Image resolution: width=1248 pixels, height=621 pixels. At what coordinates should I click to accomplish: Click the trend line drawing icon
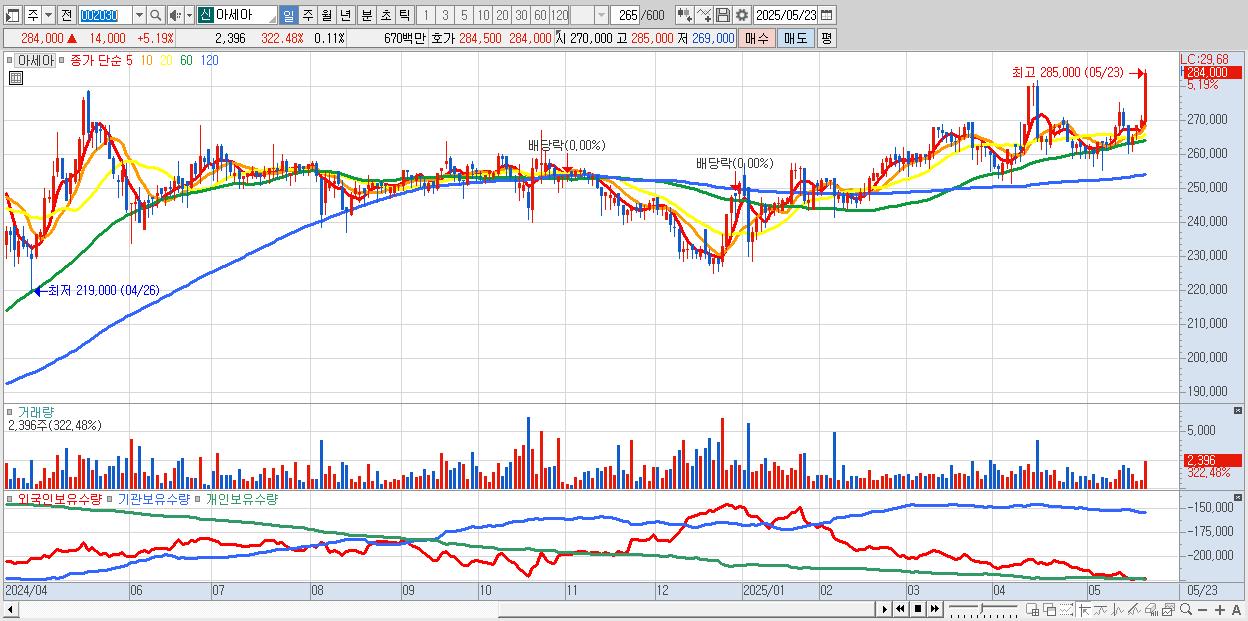coord(1101,610)
